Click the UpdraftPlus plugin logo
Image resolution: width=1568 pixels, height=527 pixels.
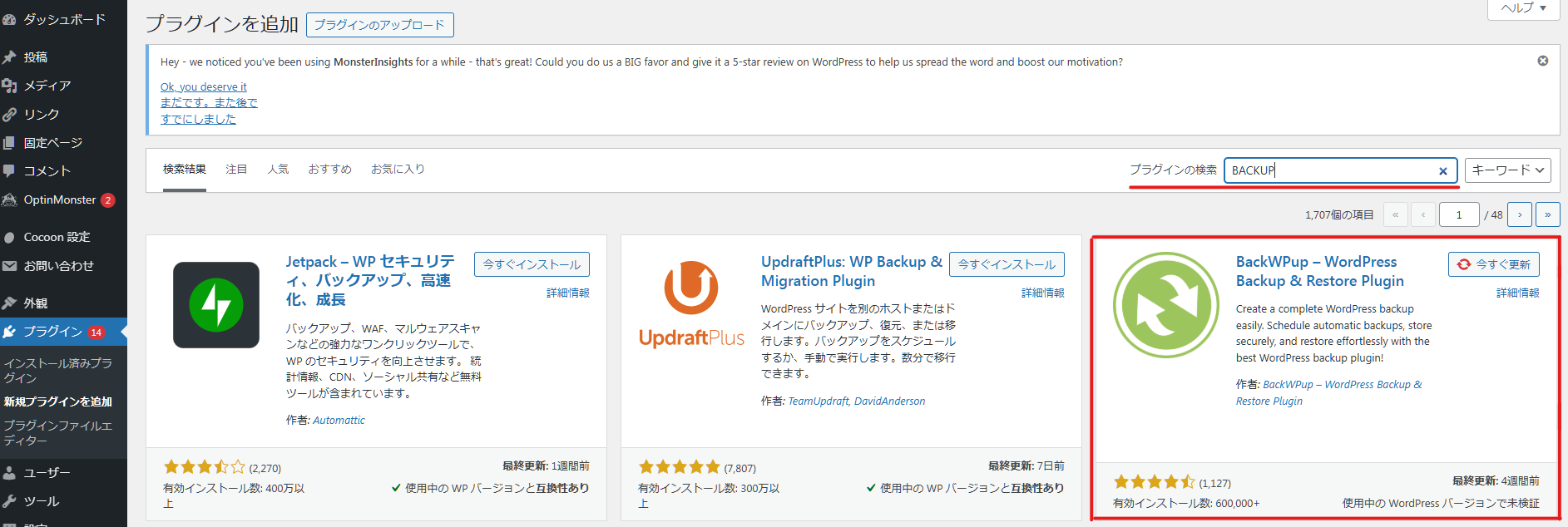pyautogui.click(x=691, y=305)
